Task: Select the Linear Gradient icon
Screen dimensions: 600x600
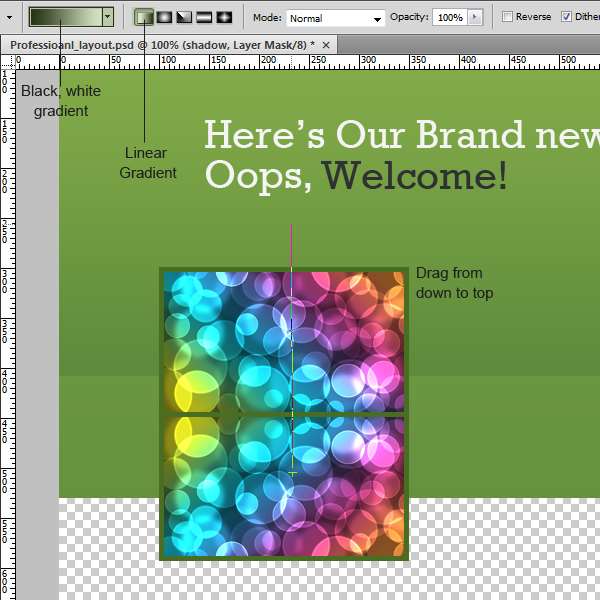Action: 144,17
